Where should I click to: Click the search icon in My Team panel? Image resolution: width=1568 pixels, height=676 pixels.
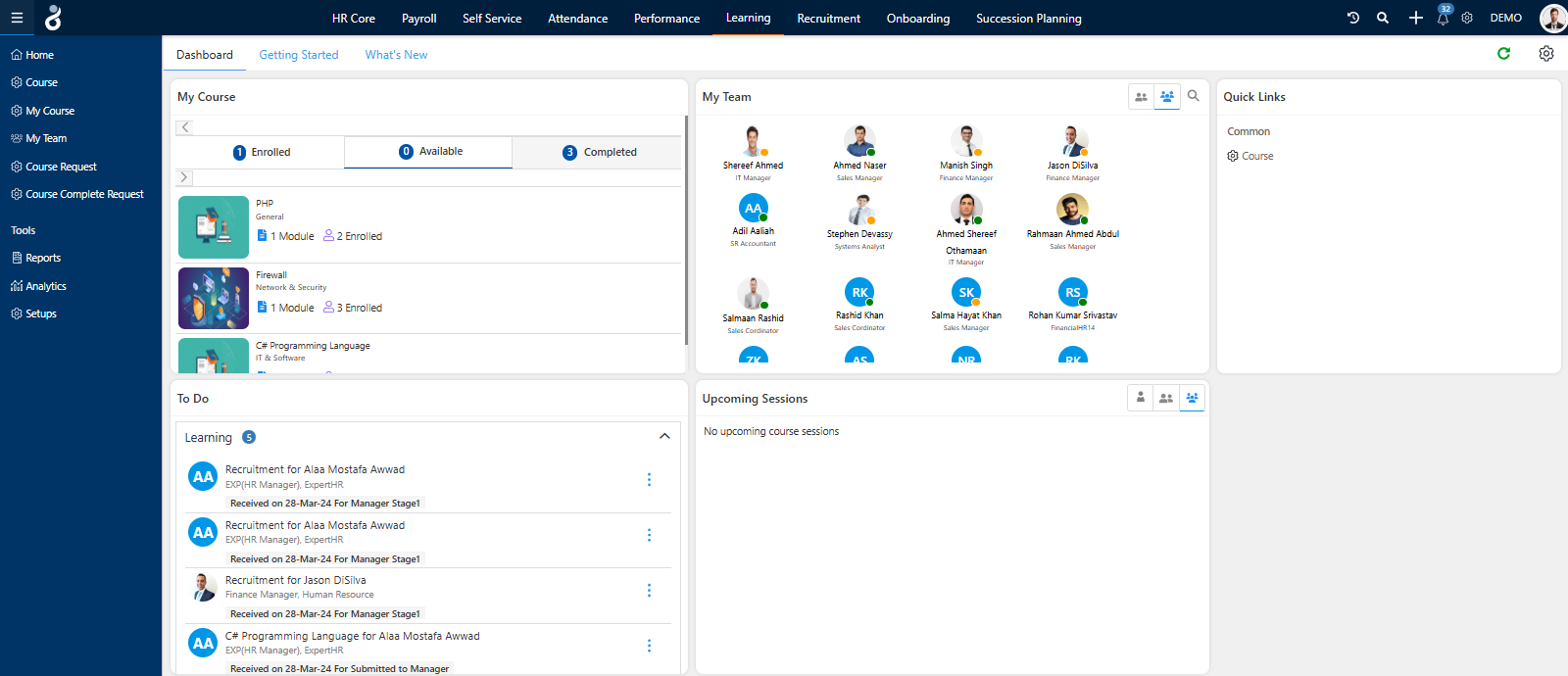pos(1193,96)
